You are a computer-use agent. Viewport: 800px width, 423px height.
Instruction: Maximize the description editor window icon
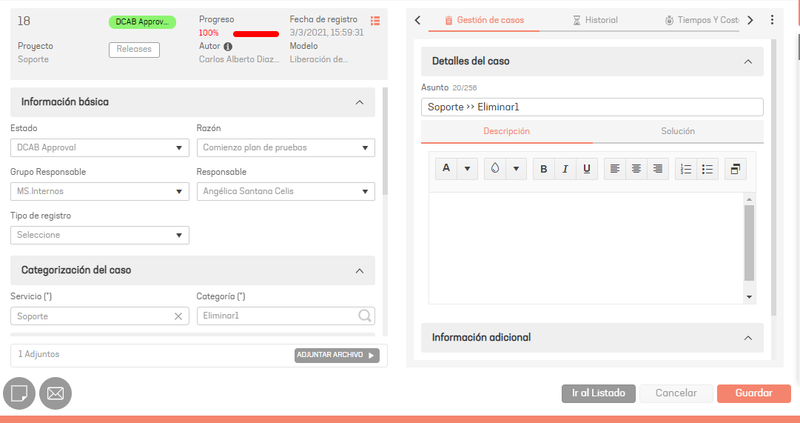click(735, 169)
